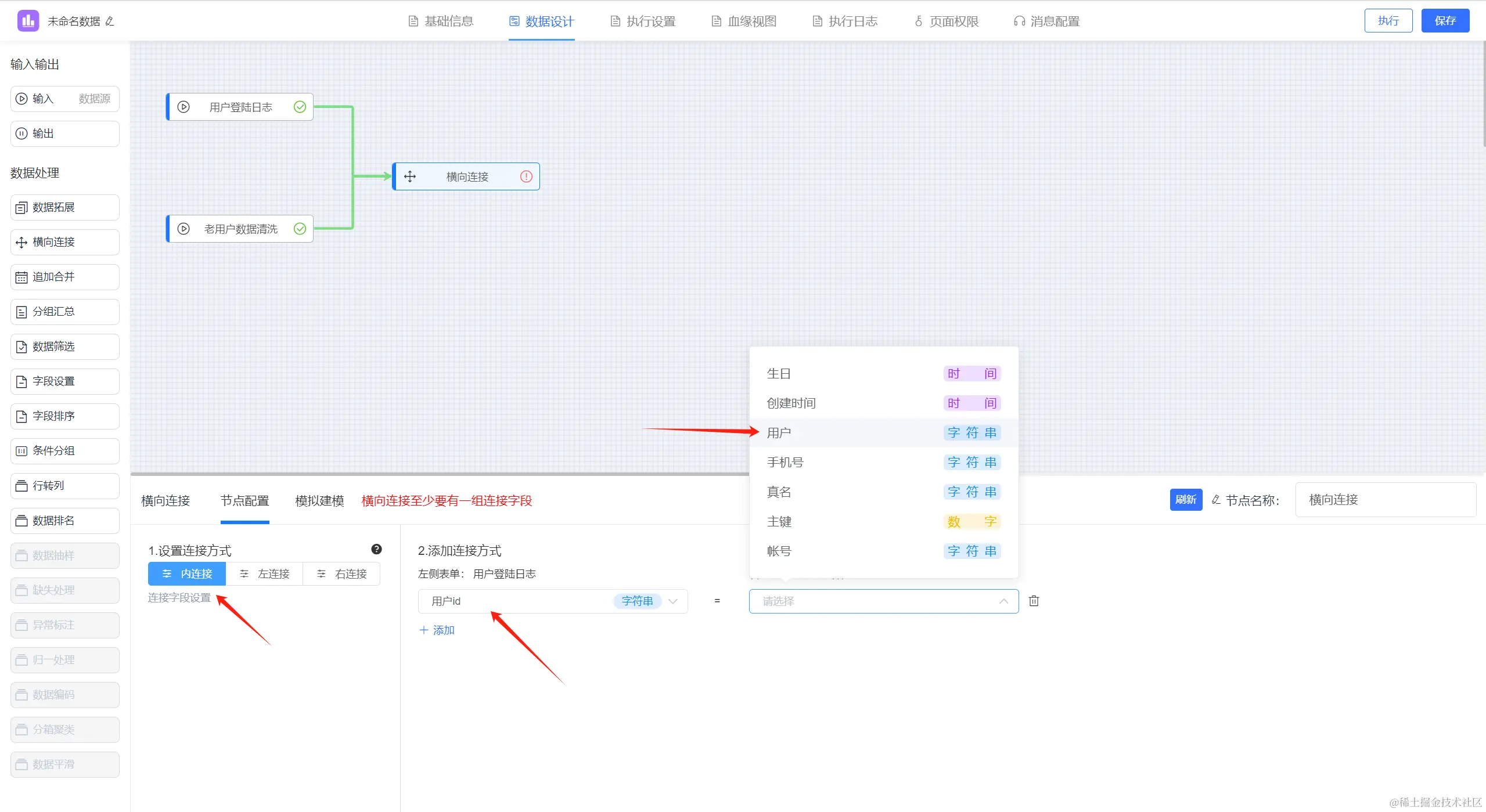Image resolution: width=1486 pixels, height=812 pixels.
Task: Open the 模拟建模 tab
Action: [319, 500]
